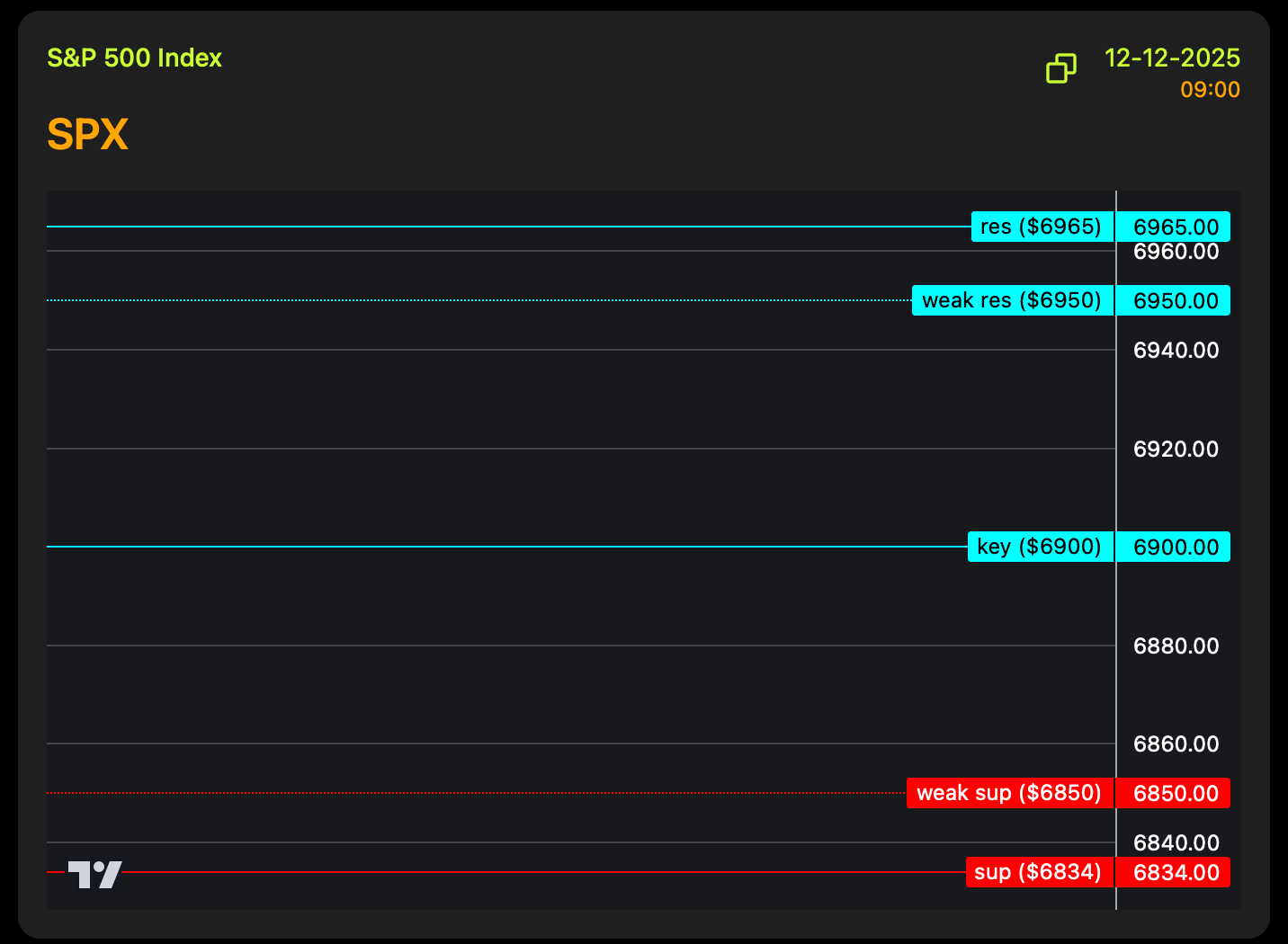Click the 6850.00 red price tag
Screen dimensions: 1288x944
point(1174,793)
